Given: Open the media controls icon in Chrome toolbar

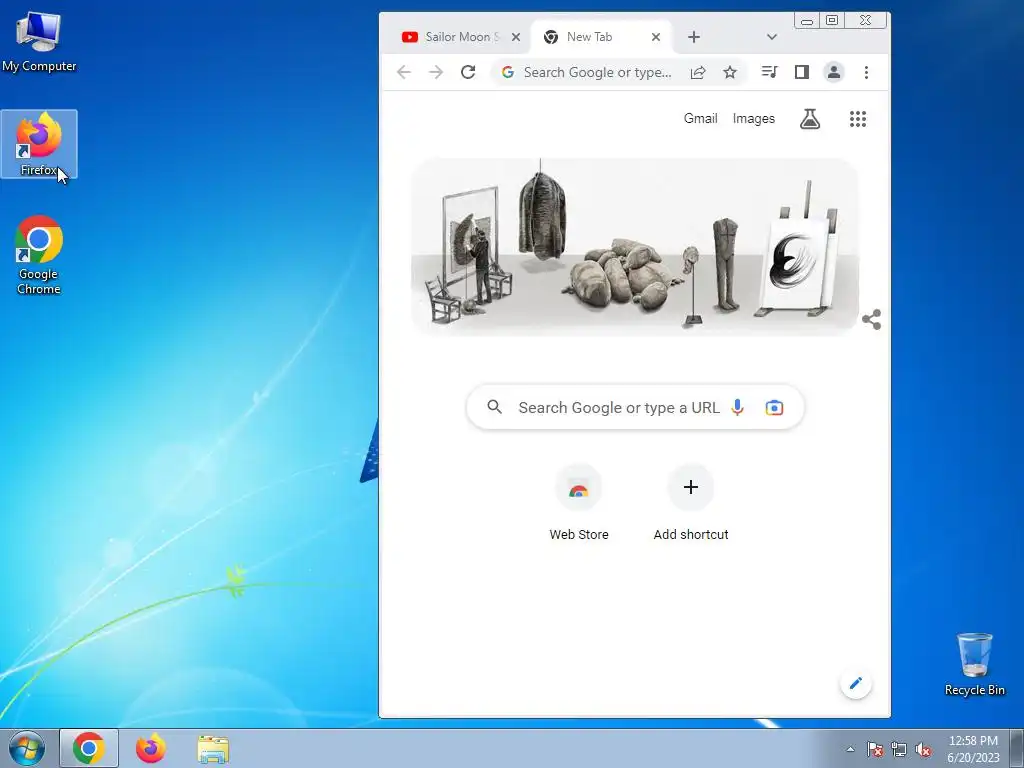Looking at the screenshot, I should [x=769, y=72].
